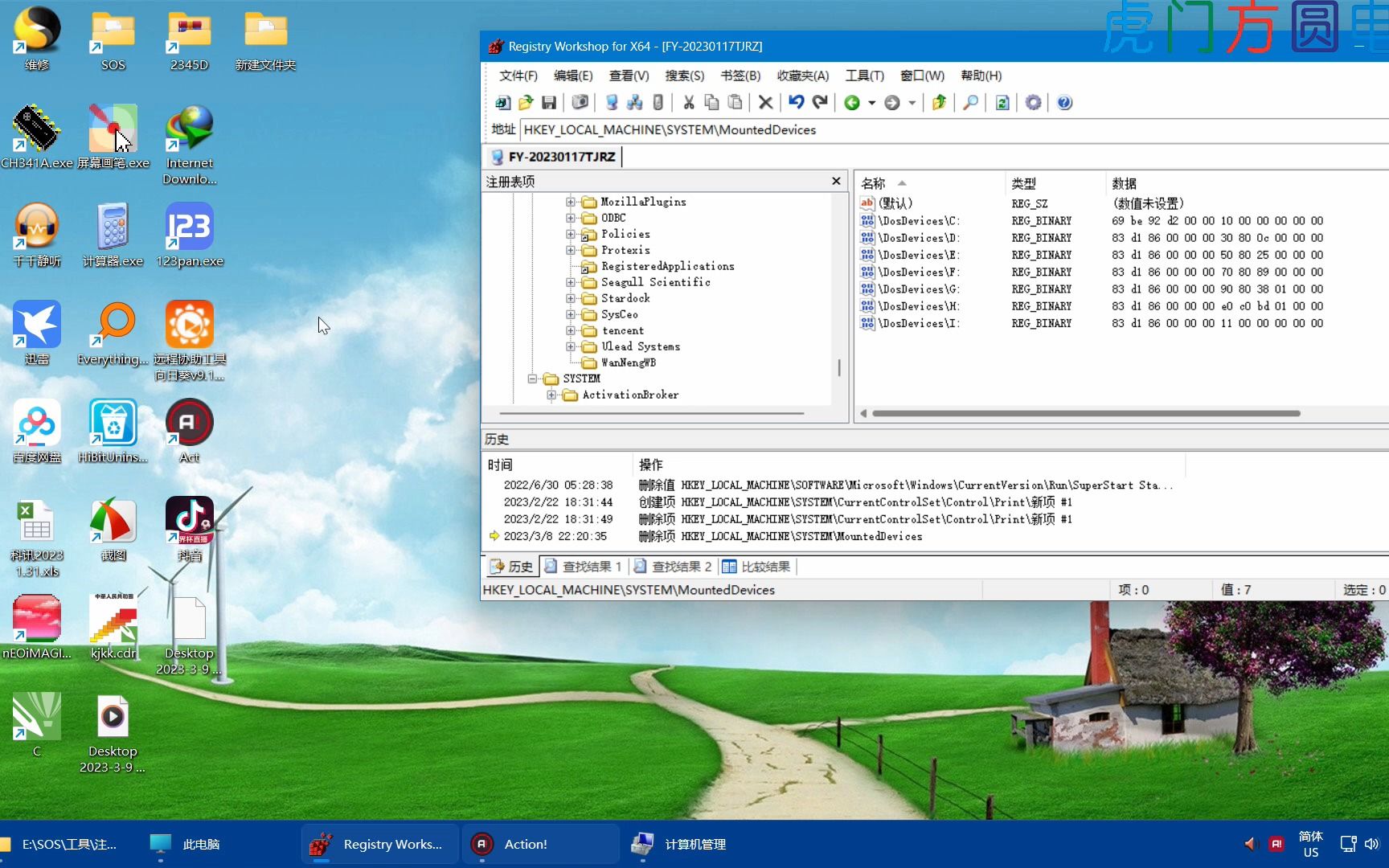Expand the tencent tree node
The height and width of the screenshot is (868, 1389).
570,330
